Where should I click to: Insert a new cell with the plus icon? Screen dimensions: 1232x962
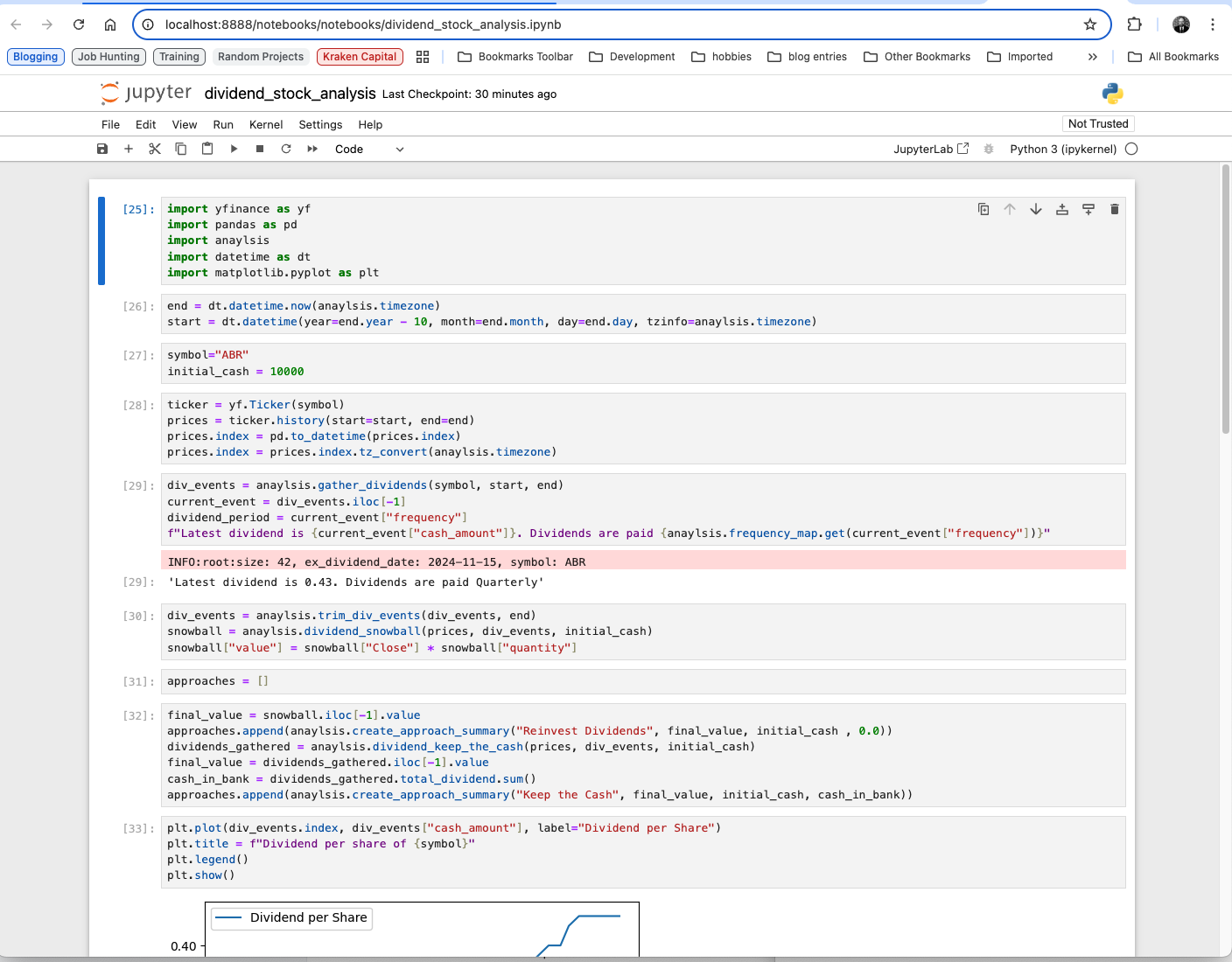click(129, 149)
